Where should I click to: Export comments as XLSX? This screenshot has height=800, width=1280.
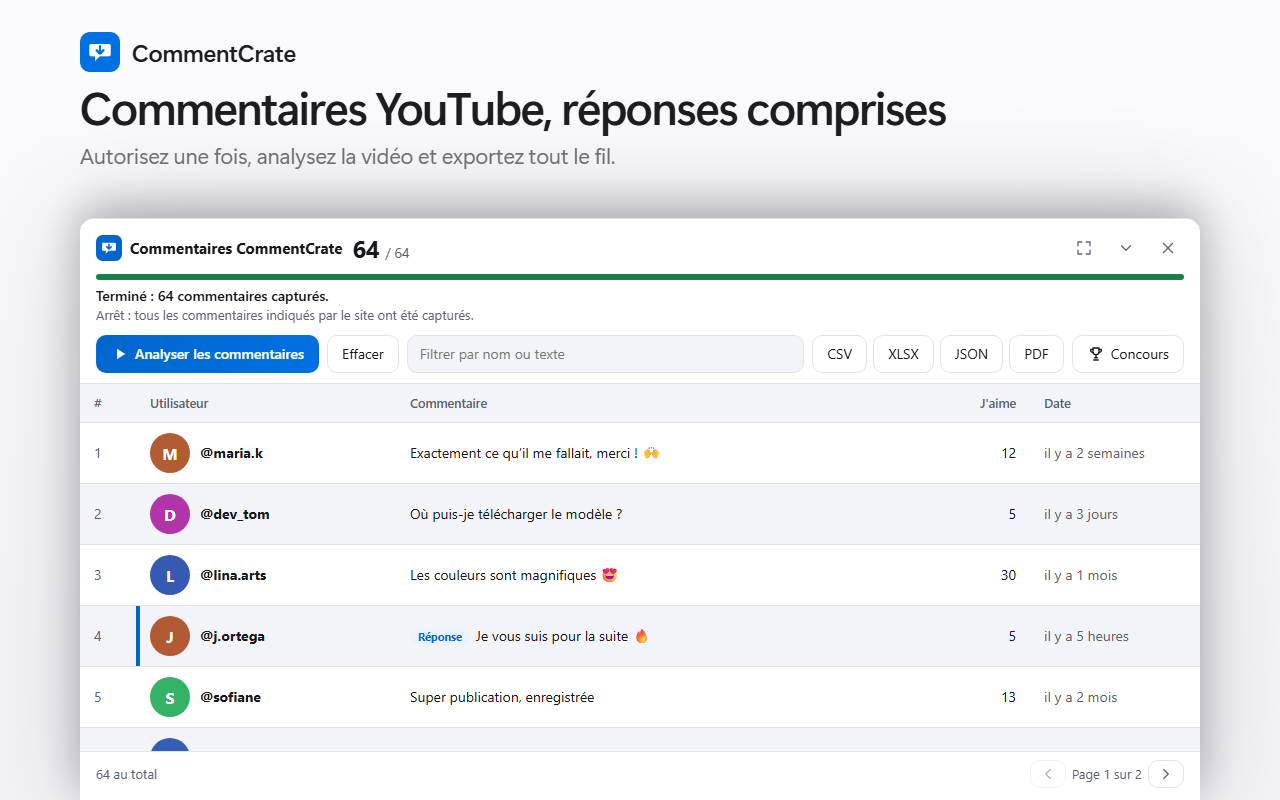point(903,354)
